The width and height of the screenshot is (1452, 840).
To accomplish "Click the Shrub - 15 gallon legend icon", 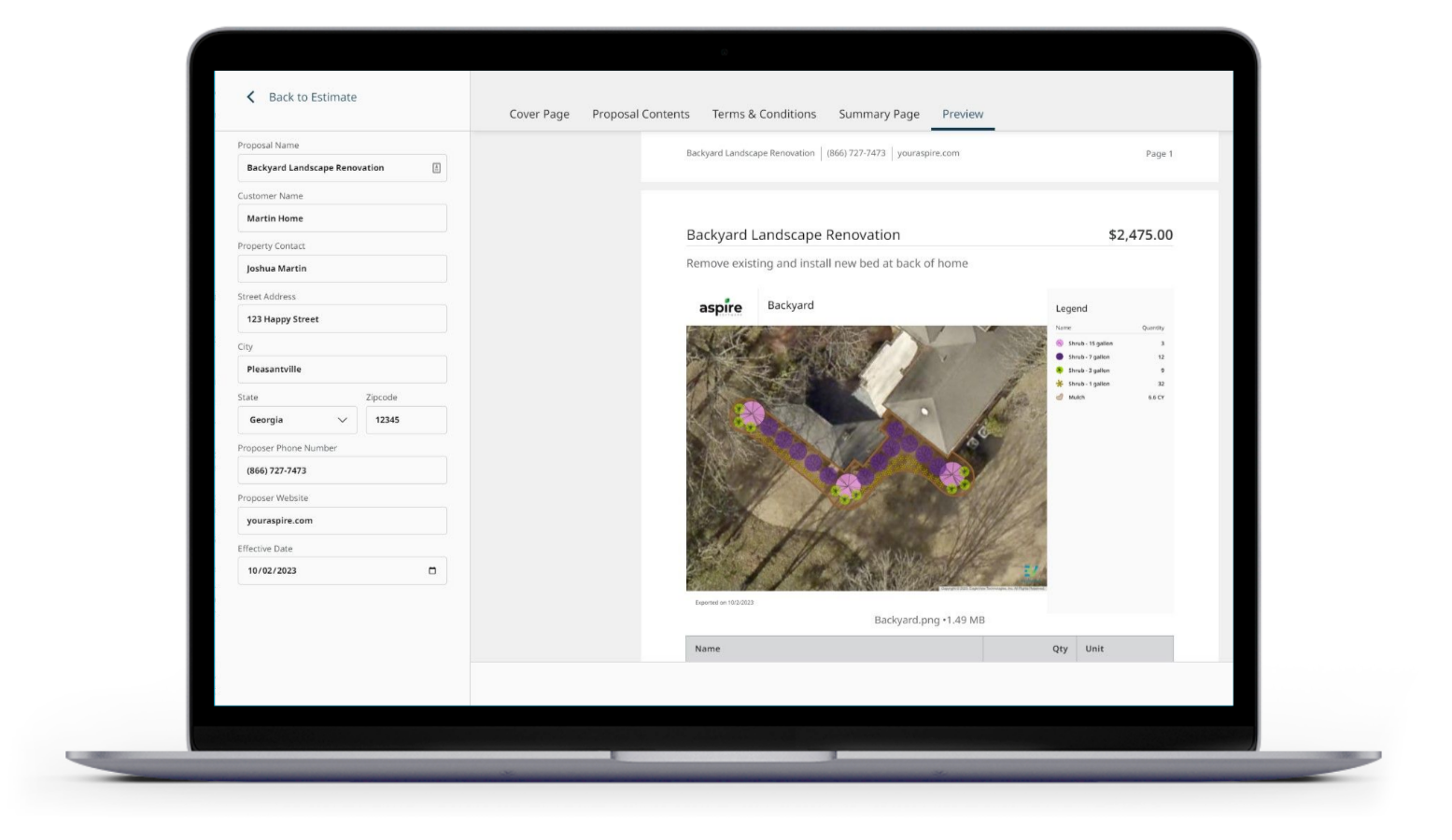I will tap(1060, 343).
